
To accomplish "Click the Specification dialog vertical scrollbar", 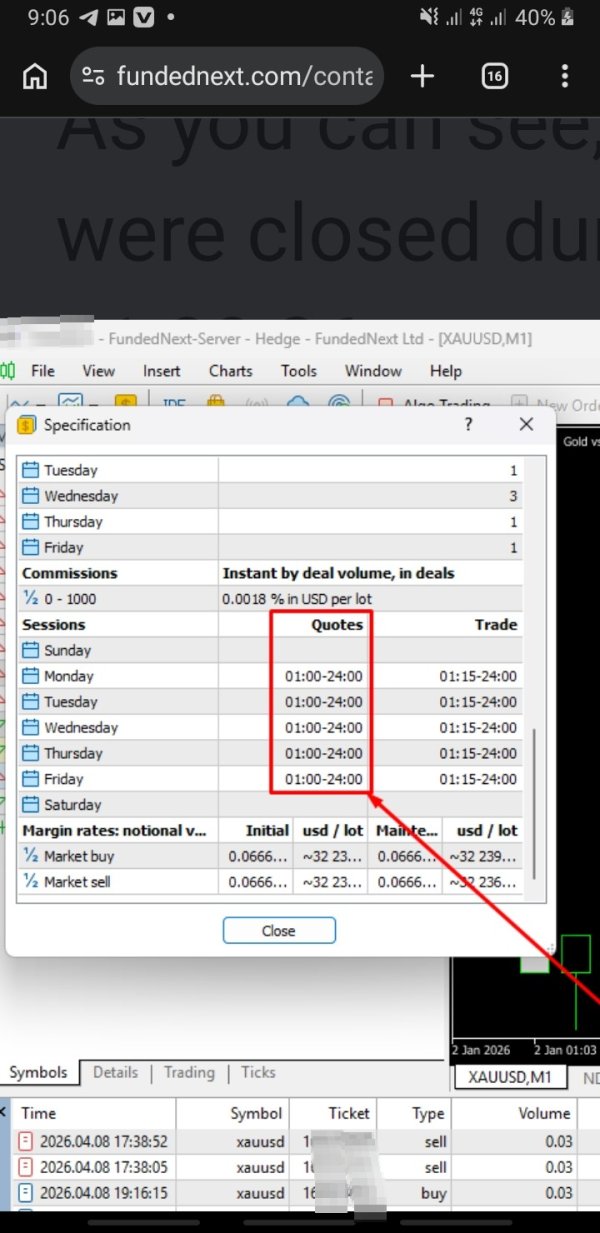I will click(535, 800).
